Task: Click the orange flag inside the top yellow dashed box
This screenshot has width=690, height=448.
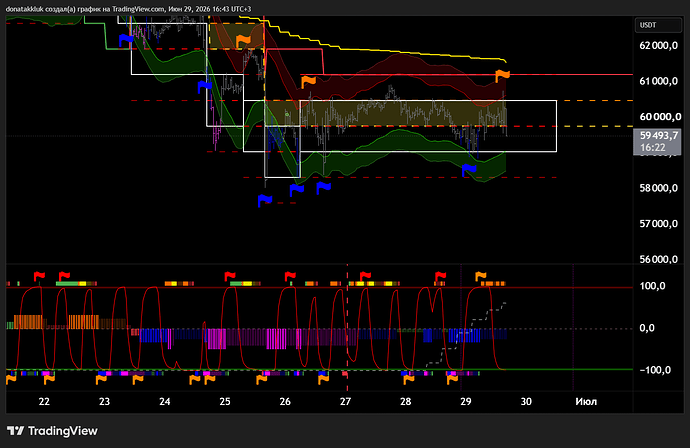Action: (243, 41)
